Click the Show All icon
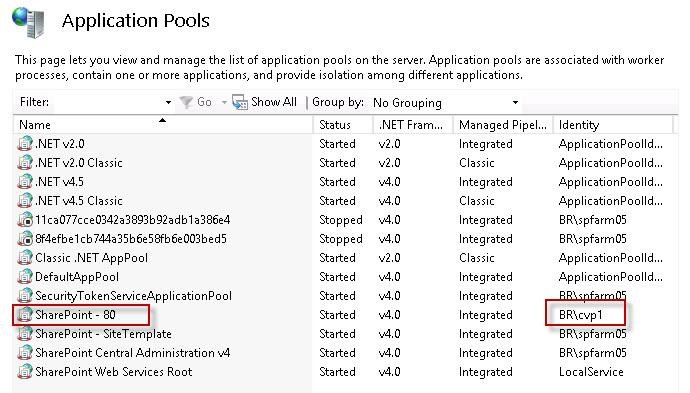690x393 pixels. 240,102
